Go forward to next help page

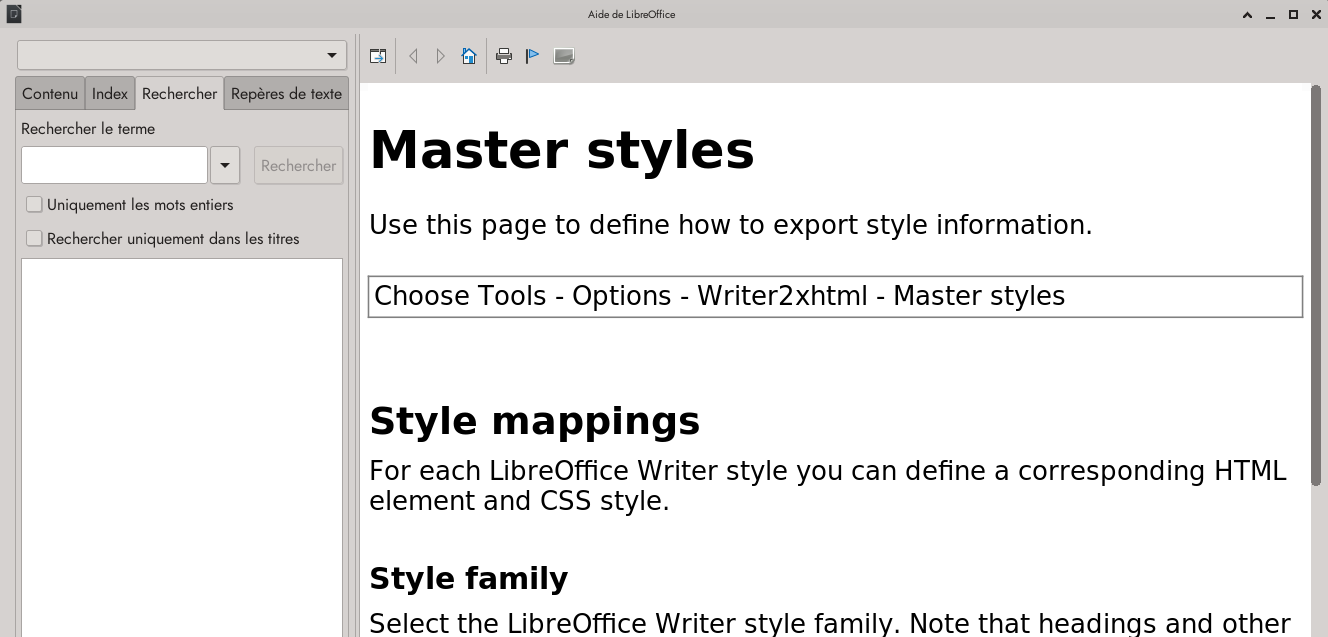coord(440,56)
